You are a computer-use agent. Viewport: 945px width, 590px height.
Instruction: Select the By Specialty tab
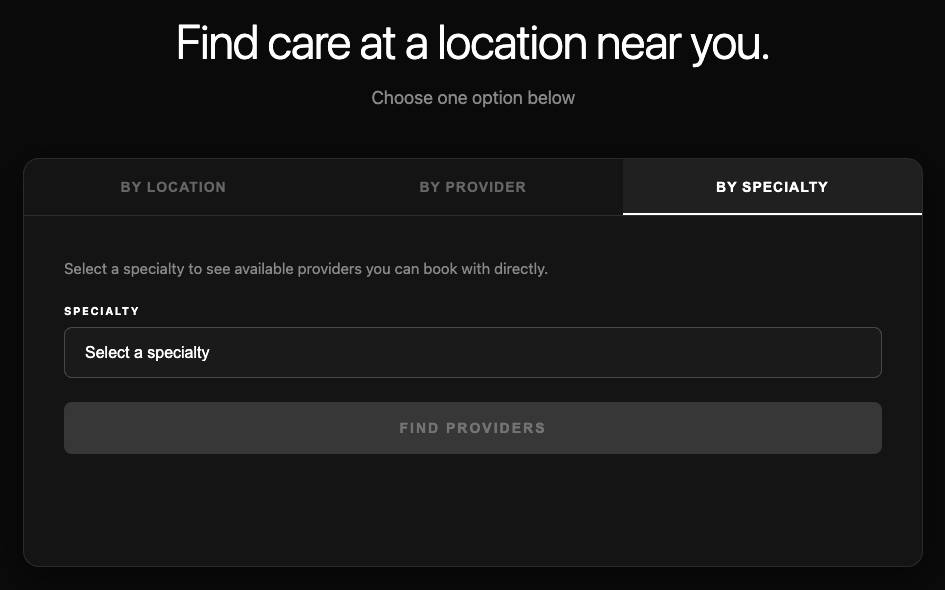771,187
